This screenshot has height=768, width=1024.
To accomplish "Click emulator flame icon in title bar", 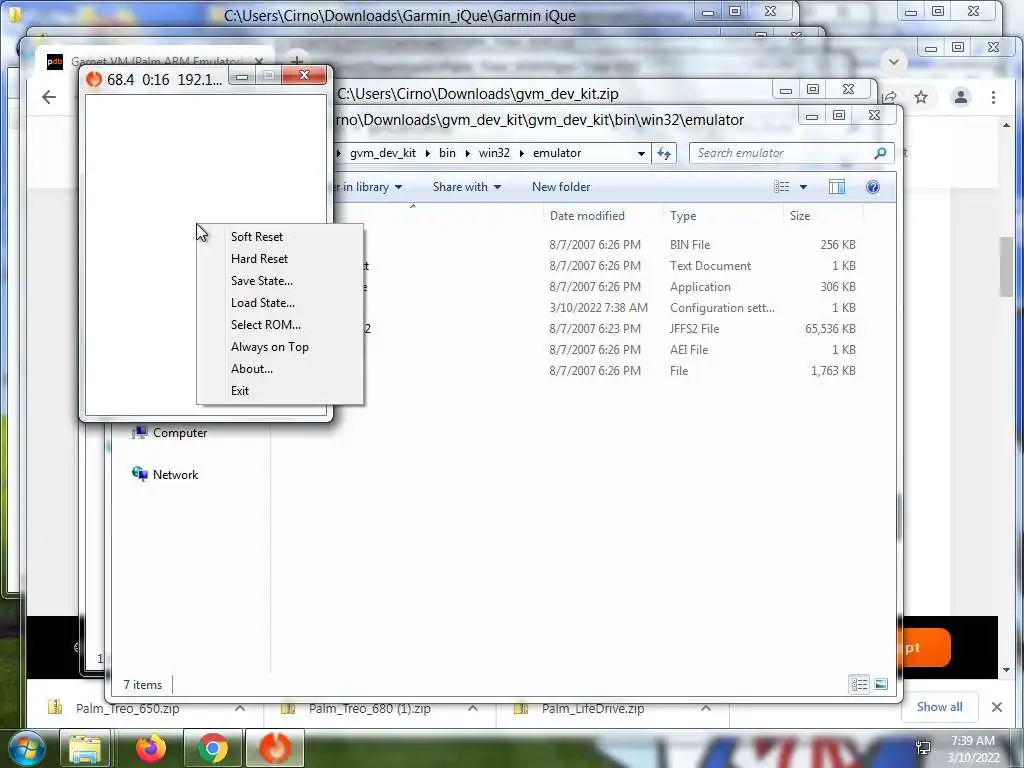I will pyautogui.click(x=94, y=79).
